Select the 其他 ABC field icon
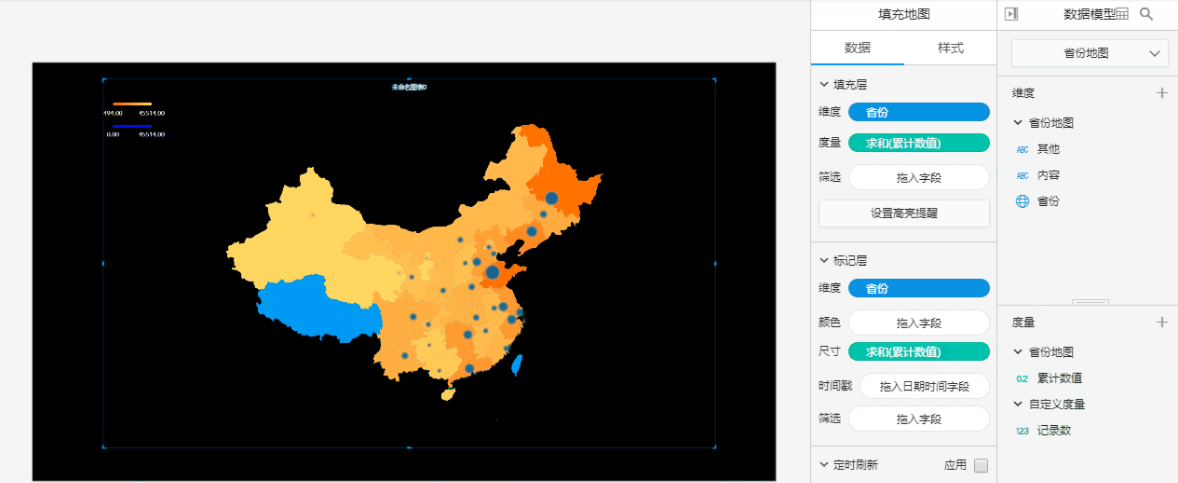The width and height of the screenshot is (1178, 483). (x=1022, y=149)
